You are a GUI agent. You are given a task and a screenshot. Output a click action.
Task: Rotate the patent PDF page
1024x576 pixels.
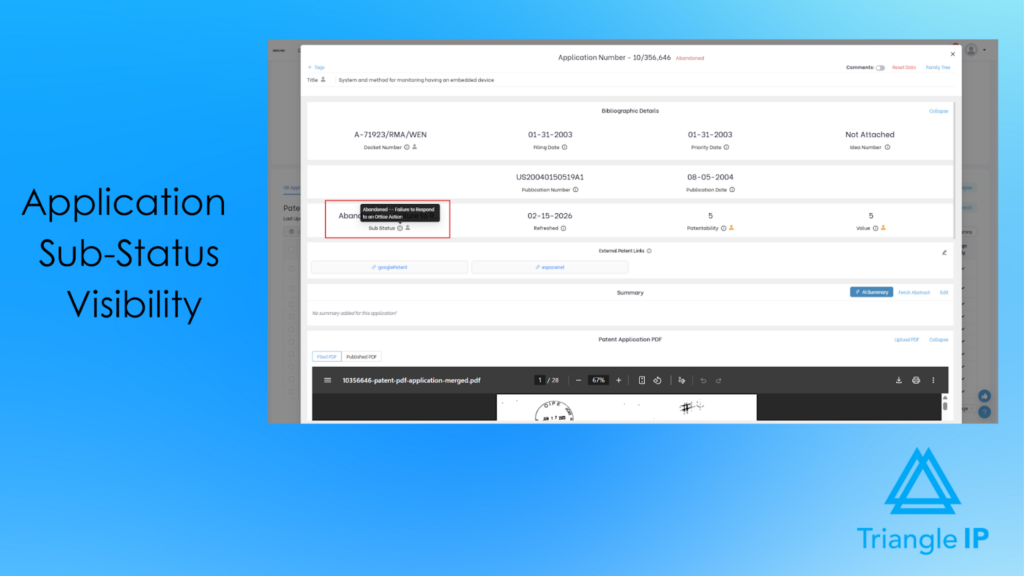pyautogui.click(x=657, y=380)
